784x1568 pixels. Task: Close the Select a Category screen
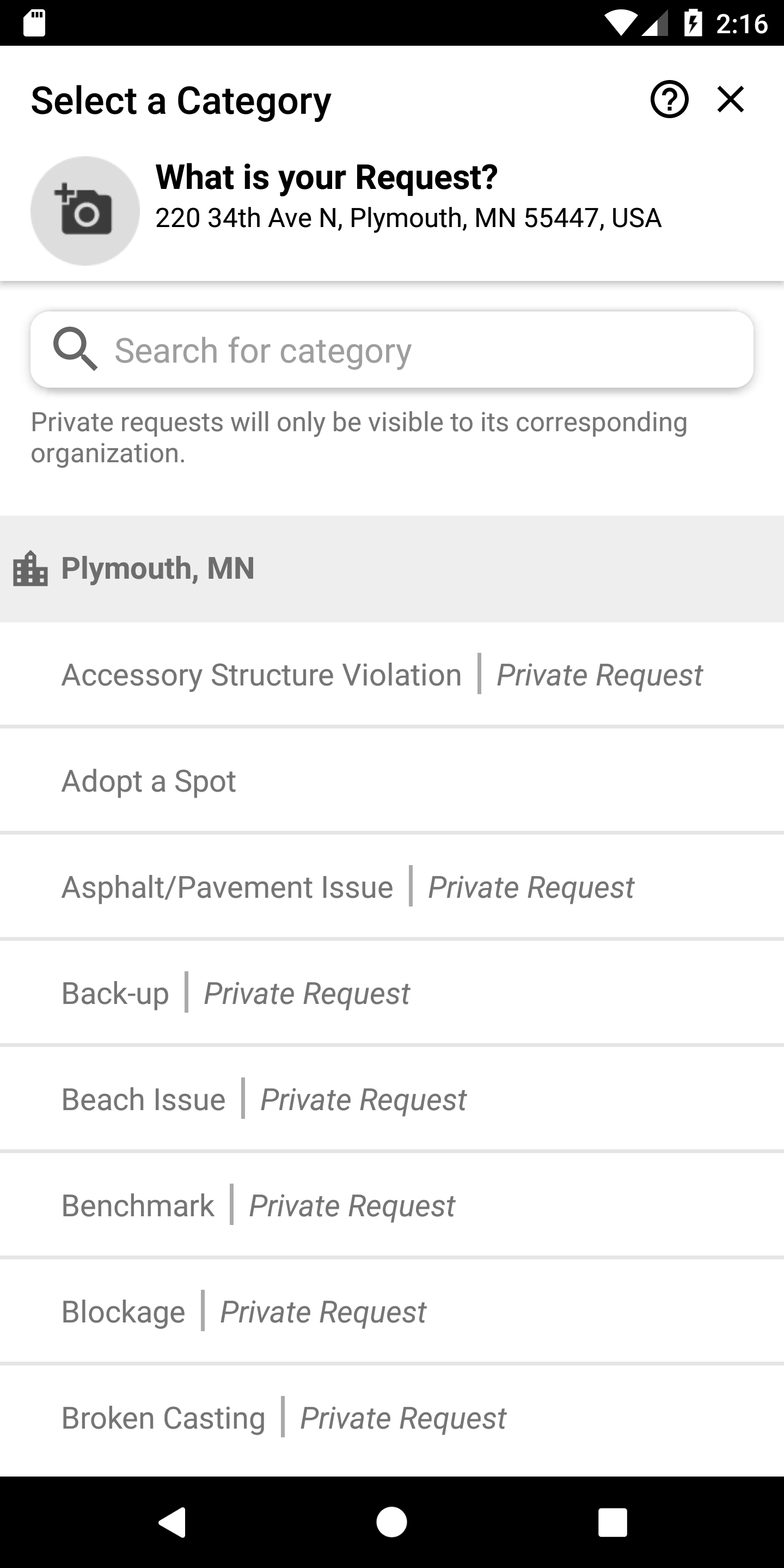[x=731, y=99]
